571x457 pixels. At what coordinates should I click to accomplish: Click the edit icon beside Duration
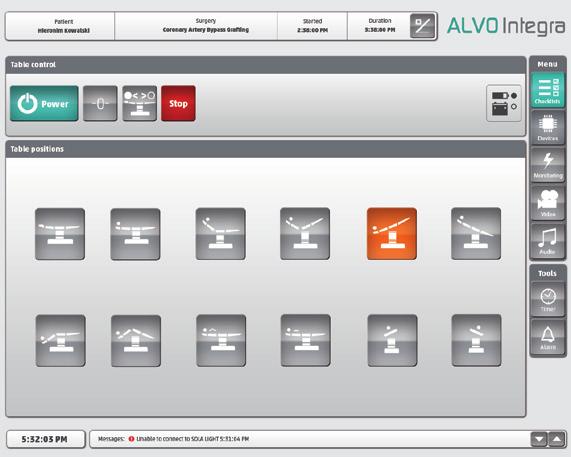tap(422, 26)
